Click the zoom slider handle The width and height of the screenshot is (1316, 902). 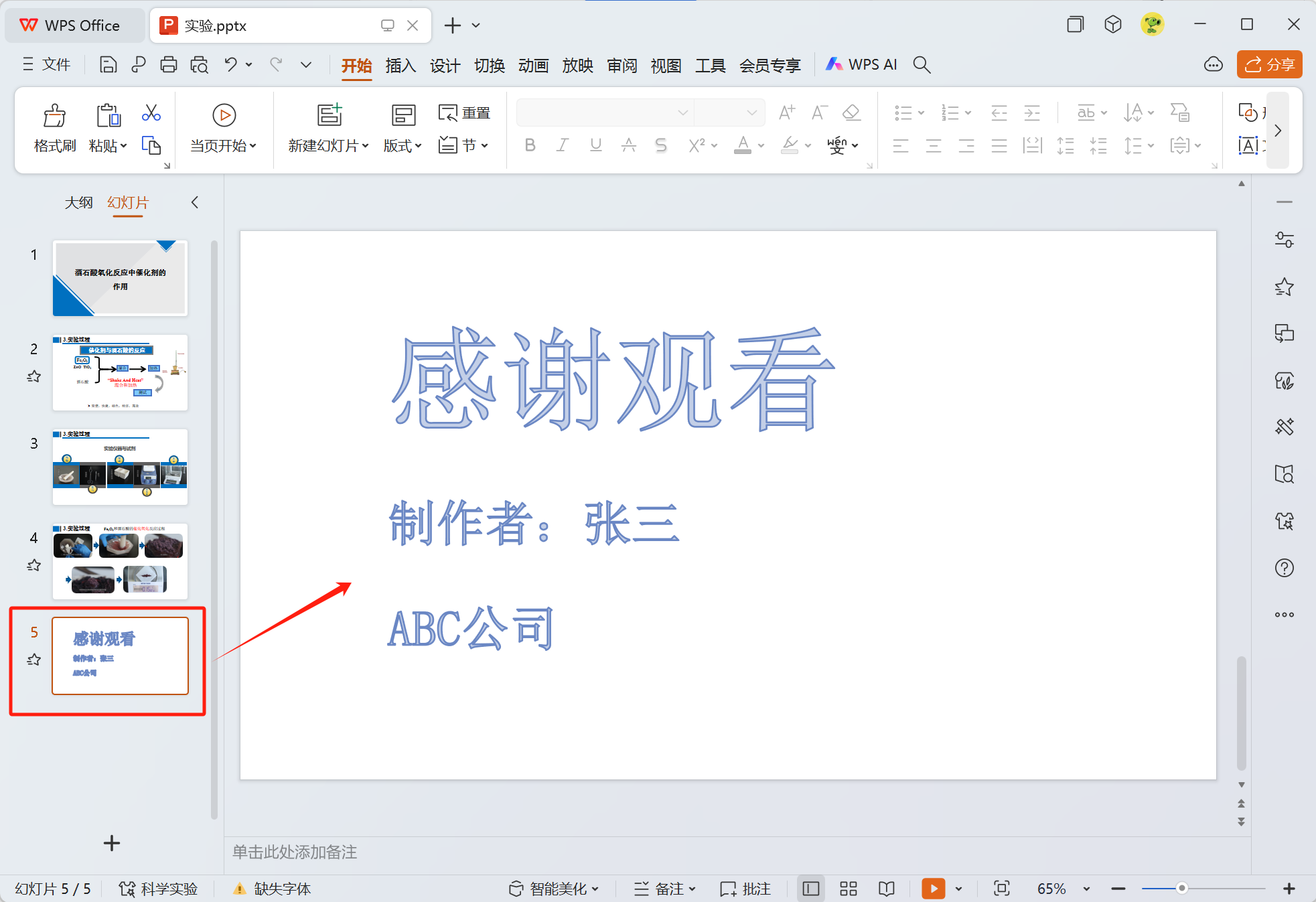[x=1182, y=889]
